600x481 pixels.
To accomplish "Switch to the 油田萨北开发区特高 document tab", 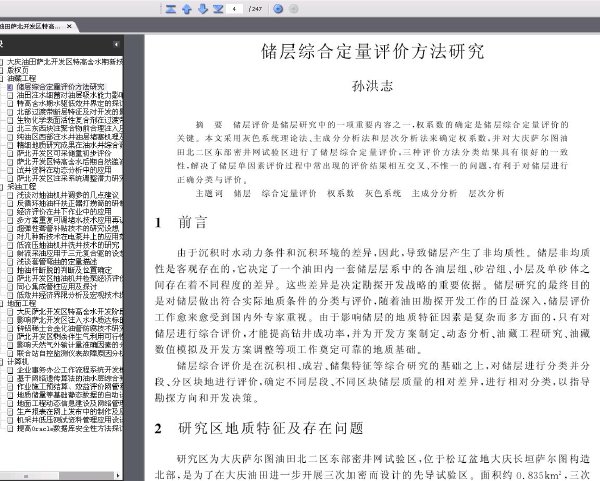I will (x=31, y=26).
